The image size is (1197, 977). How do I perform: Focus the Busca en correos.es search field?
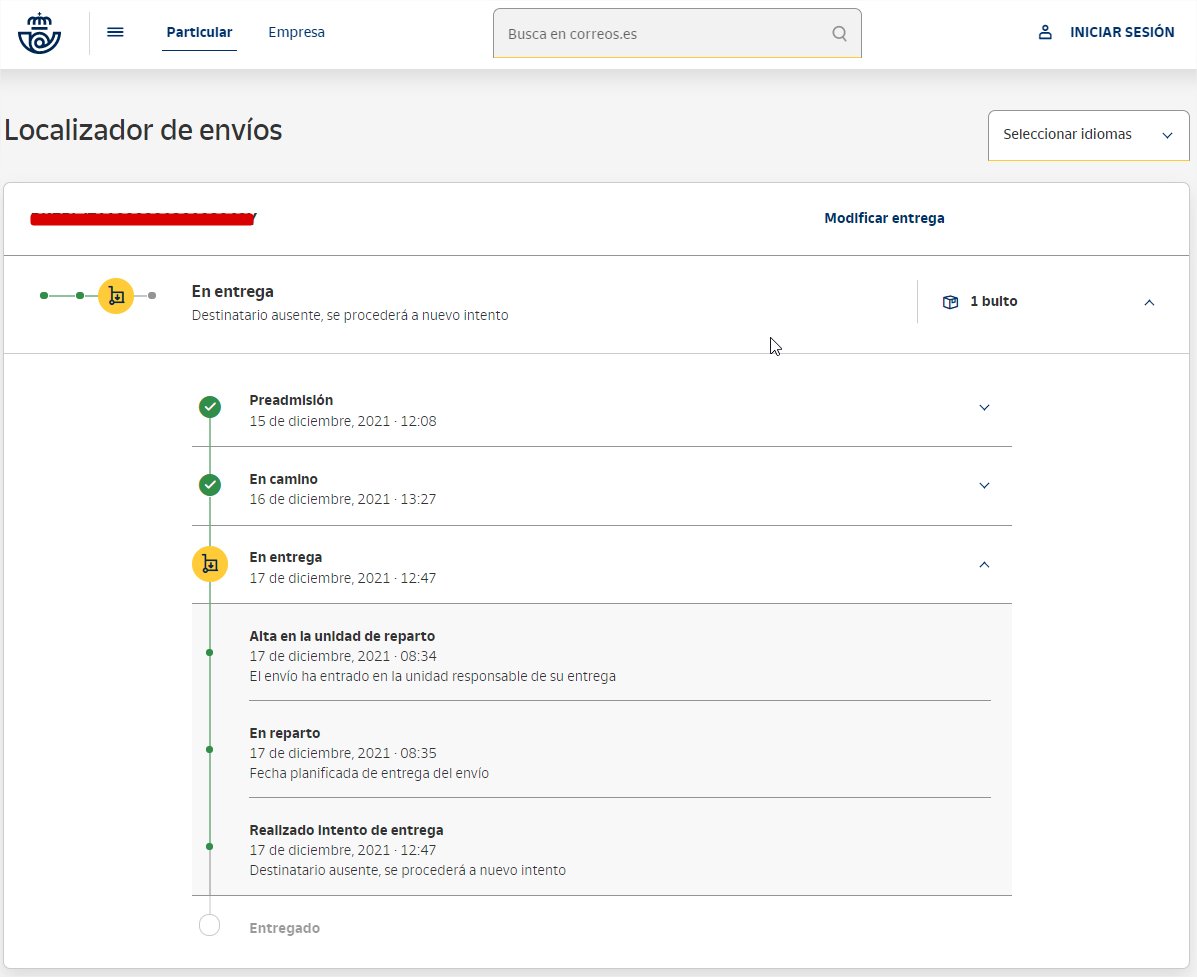pos(677,34)
